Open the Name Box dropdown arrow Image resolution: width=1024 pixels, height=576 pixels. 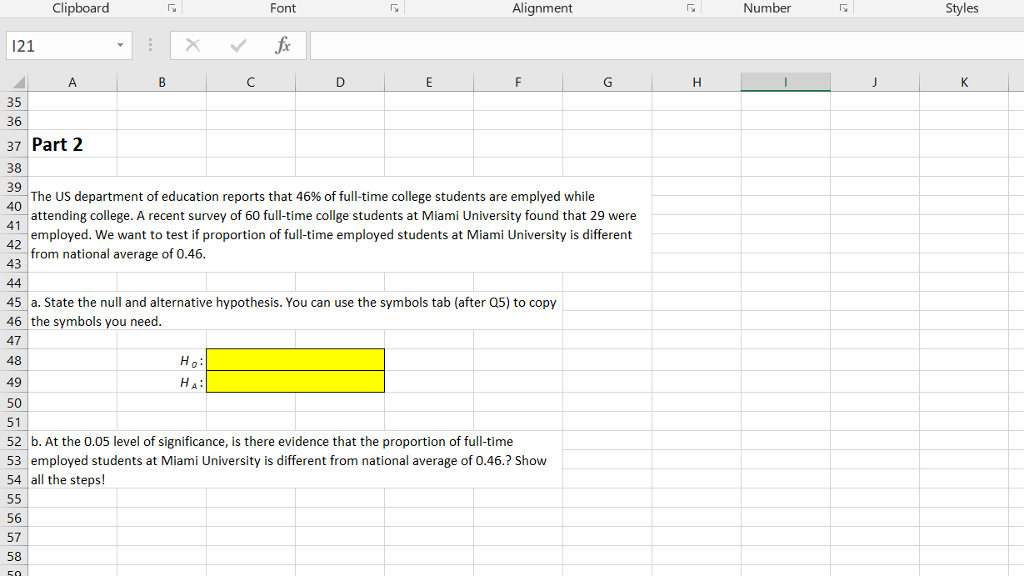(x=119, y=45)
